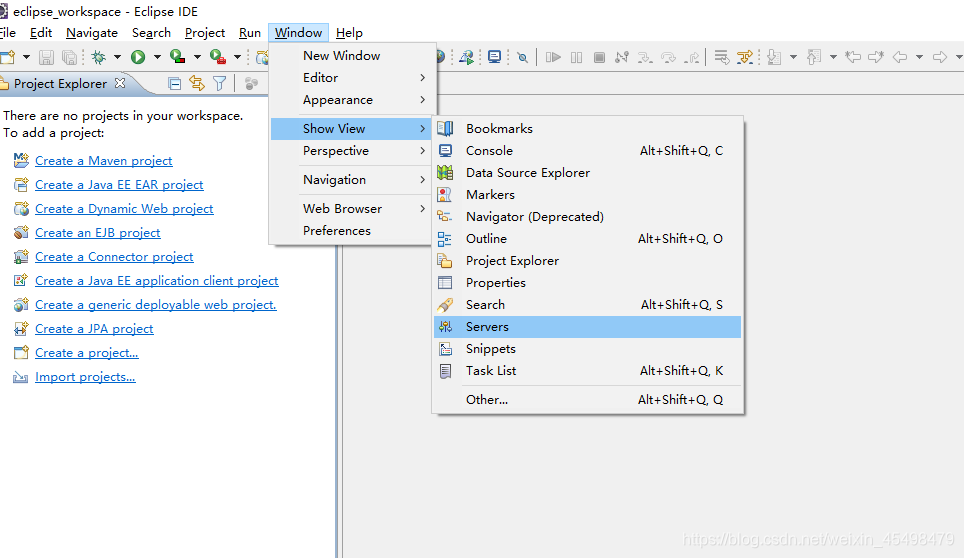The height and width of the screenshot is (558, 964).
Task: Click the Coverage run icon
Action: pyautogui.click(x=178, y=57)
